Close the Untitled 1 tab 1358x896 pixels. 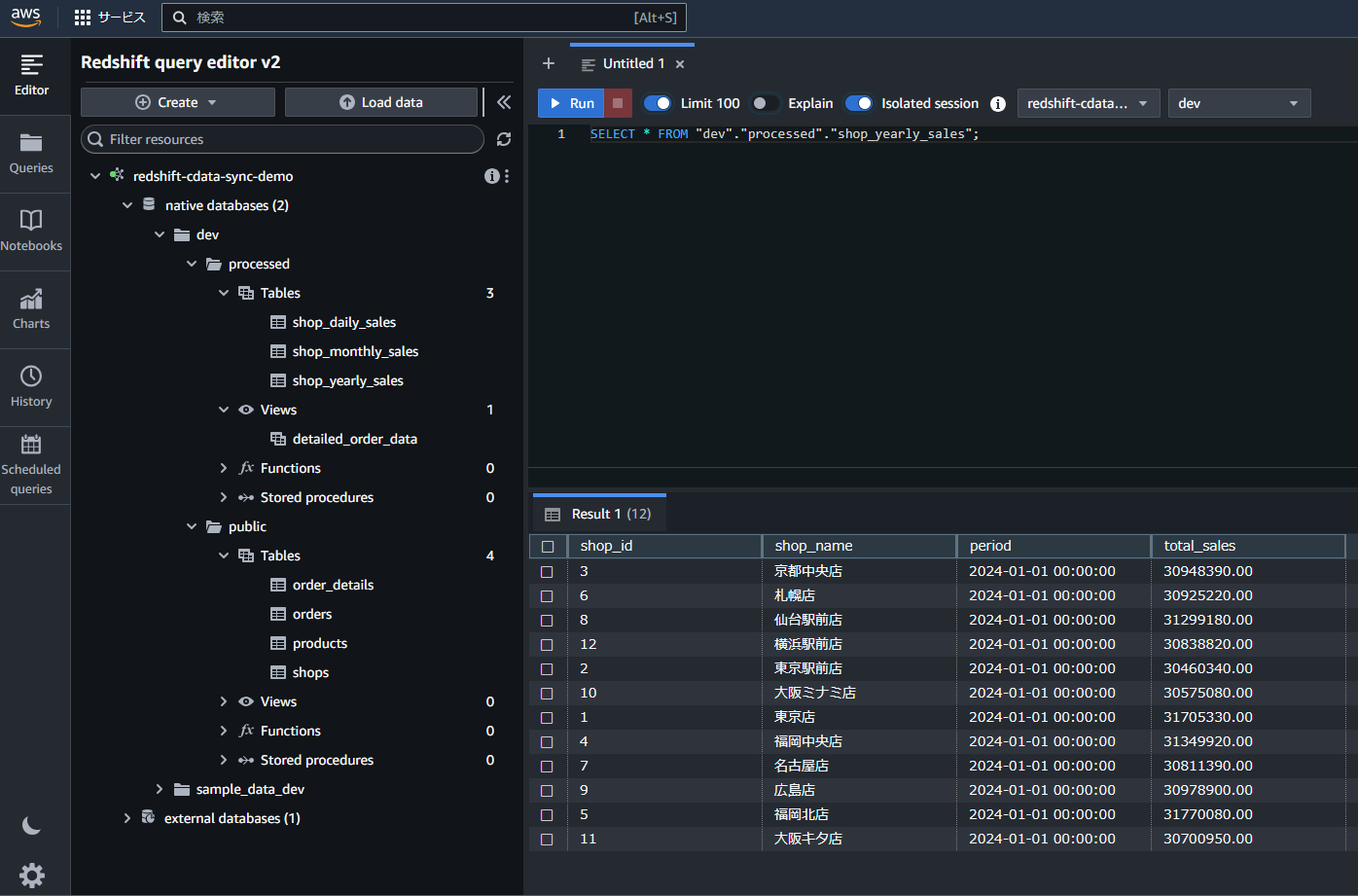(x=680, y=64)
